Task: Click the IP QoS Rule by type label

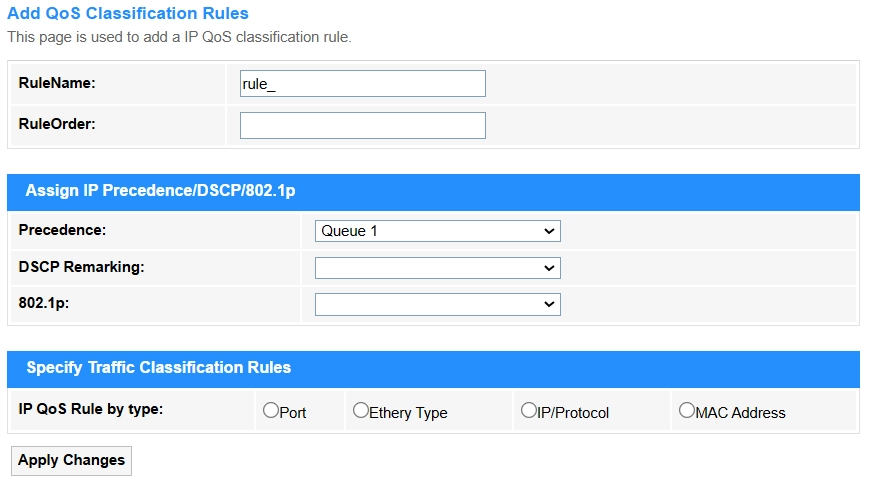Action: (x=91, y=409)
